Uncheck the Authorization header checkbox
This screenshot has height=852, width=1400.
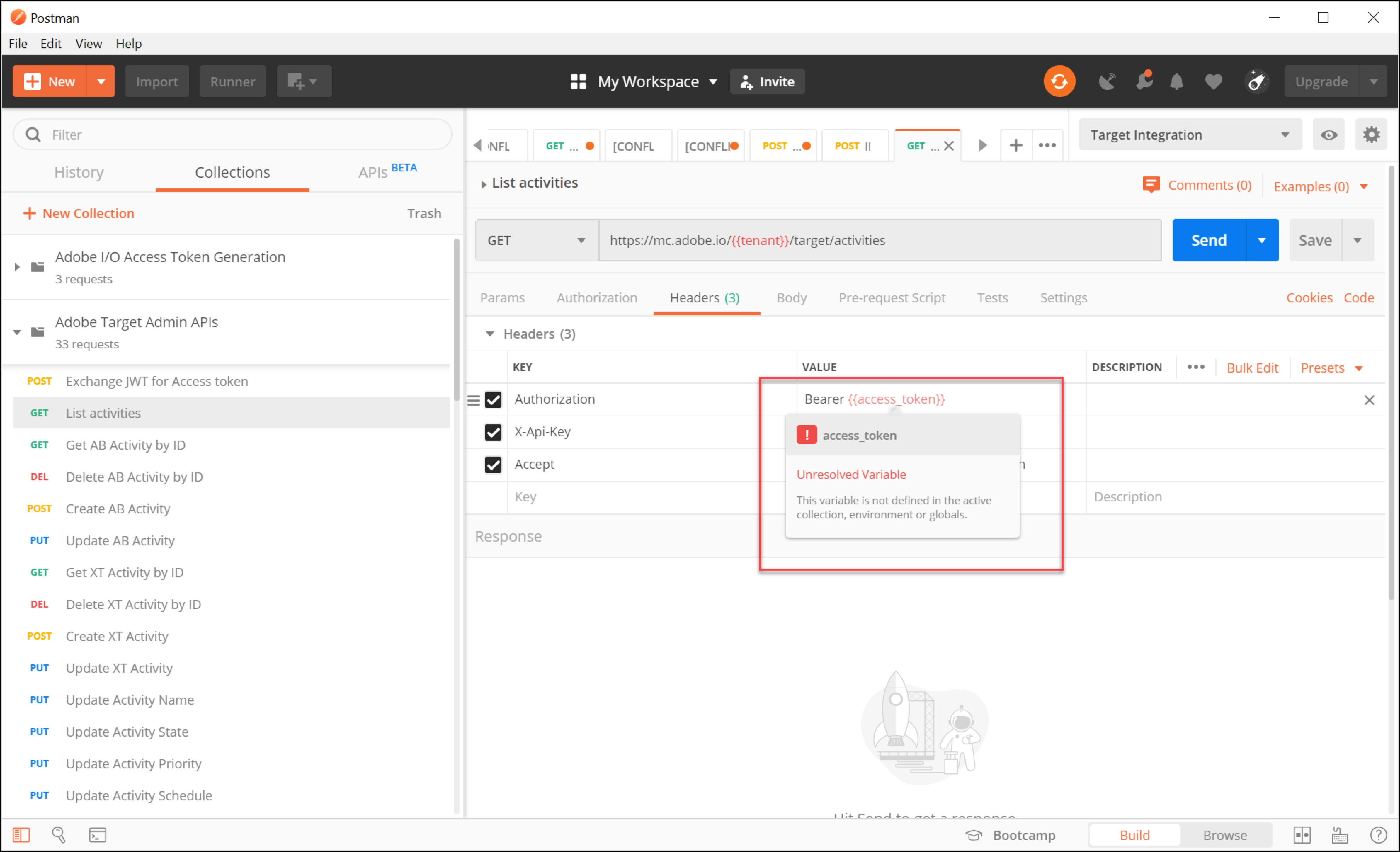(x=493, y=399)
